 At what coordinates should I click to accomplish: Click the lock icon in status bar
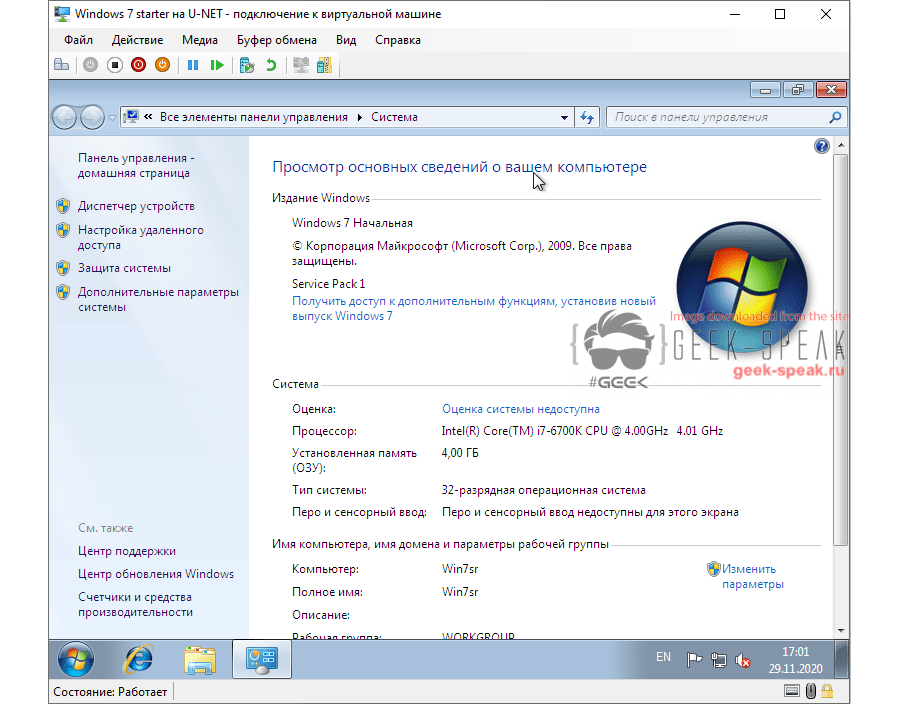pyautogui.click(x=827, y=691)
